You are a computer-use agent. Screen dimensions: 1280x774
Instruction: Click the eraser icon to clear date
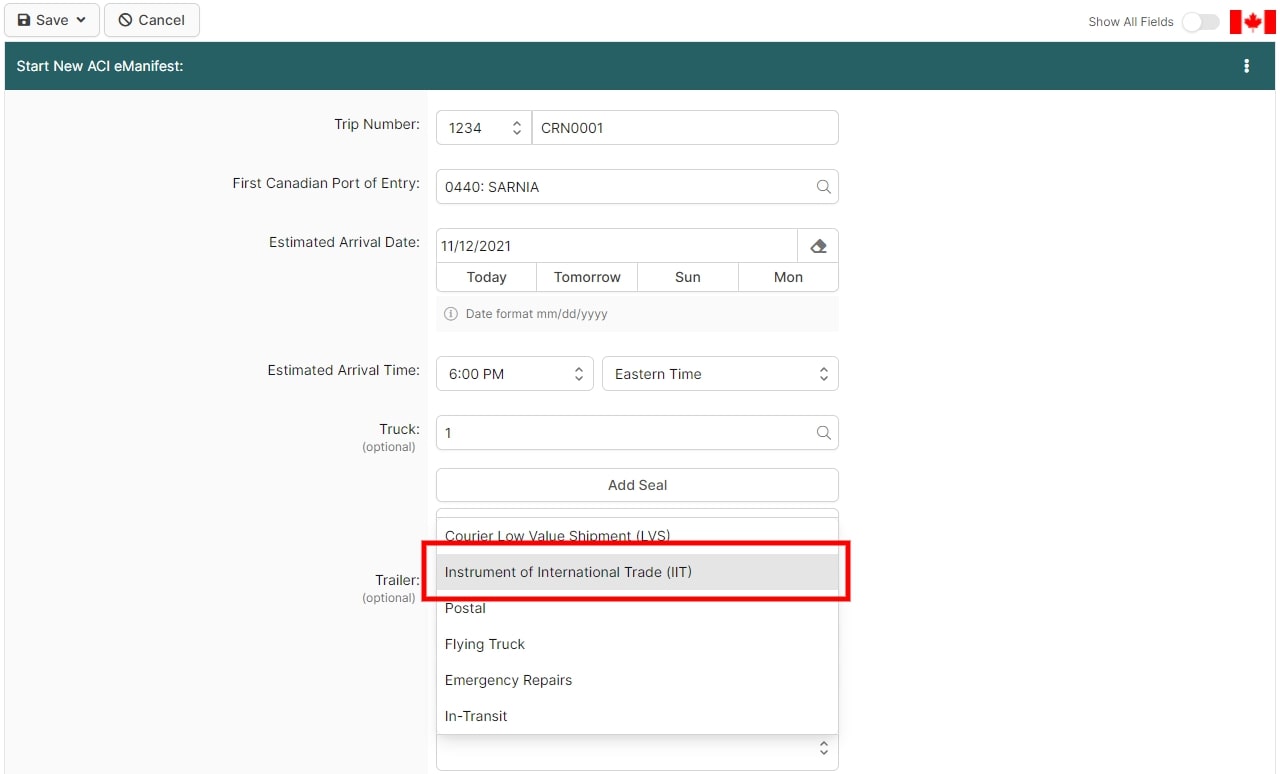pos(818,246)
